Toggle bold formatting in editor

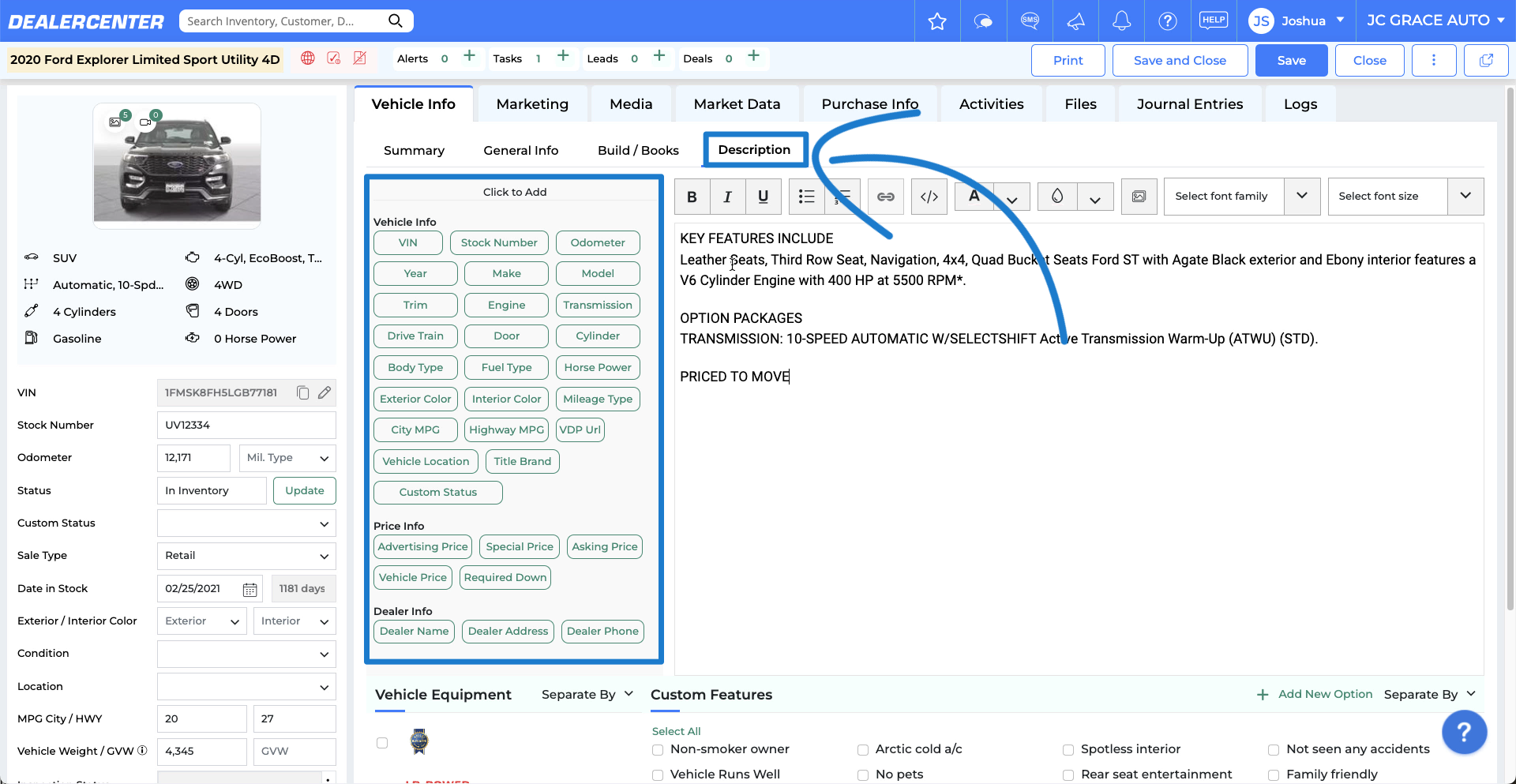[692, 197]
